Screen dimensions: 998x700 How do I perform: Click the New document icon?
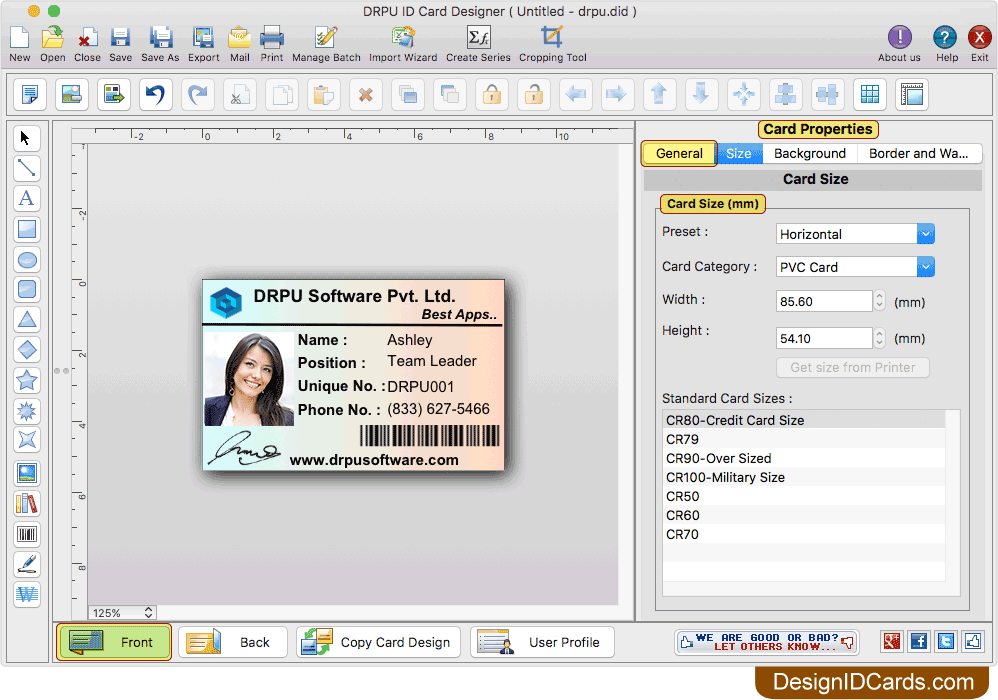coord(20,44)
